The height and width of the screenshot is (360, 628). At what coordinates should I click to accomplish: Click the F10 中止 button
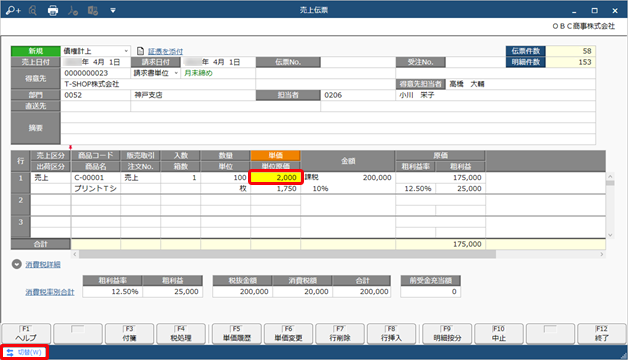499,334
